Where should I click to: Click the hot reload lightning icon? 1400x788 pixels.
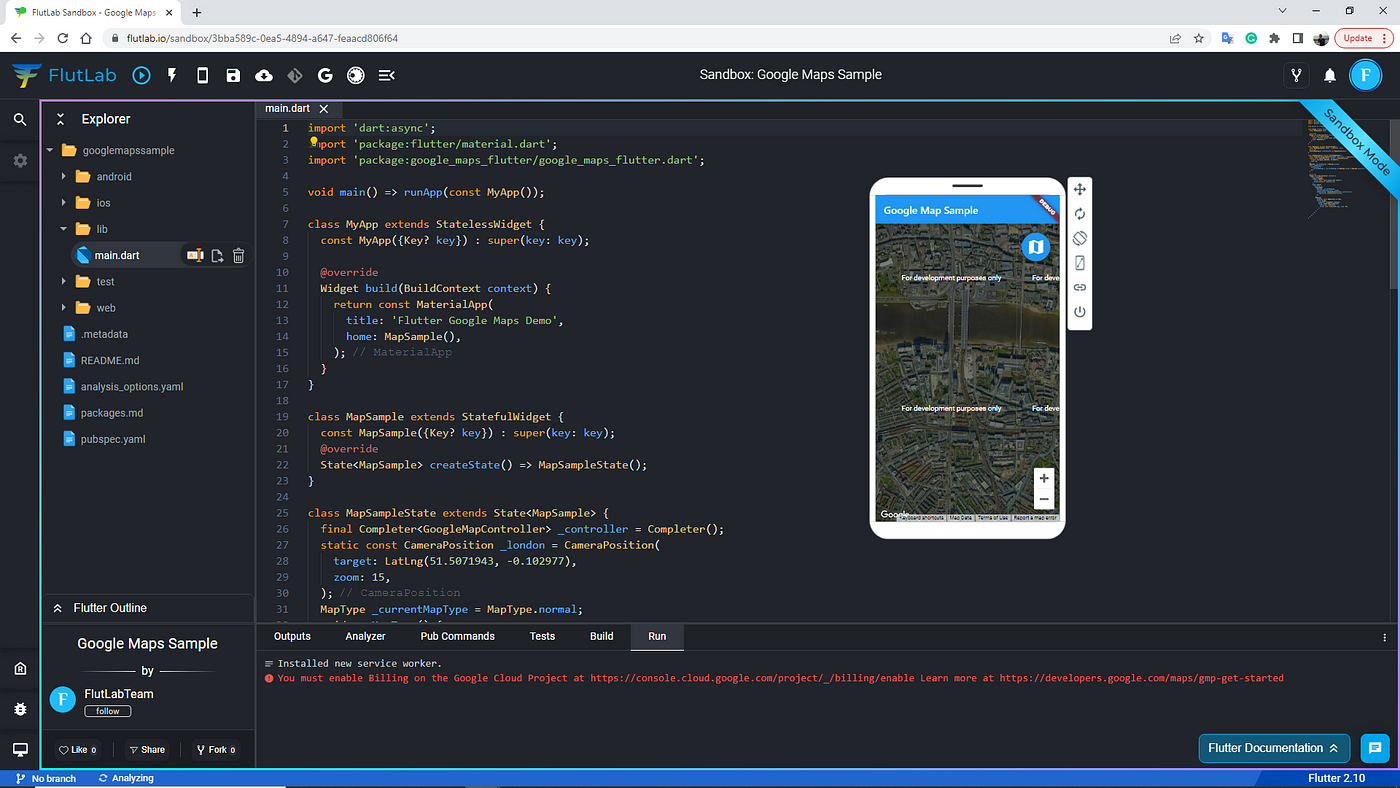click(172, 75)
